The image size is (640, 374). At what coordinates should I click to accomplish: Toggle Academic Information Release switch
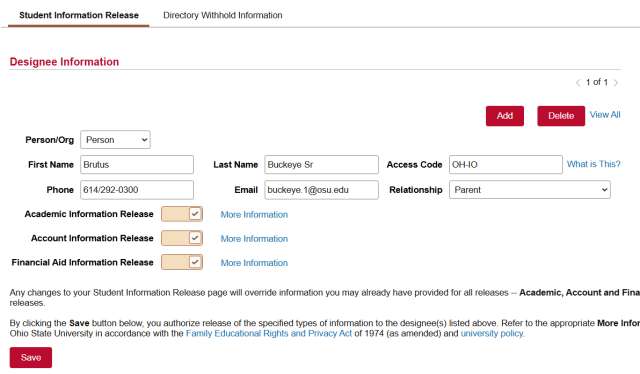(x=182, y=214)
